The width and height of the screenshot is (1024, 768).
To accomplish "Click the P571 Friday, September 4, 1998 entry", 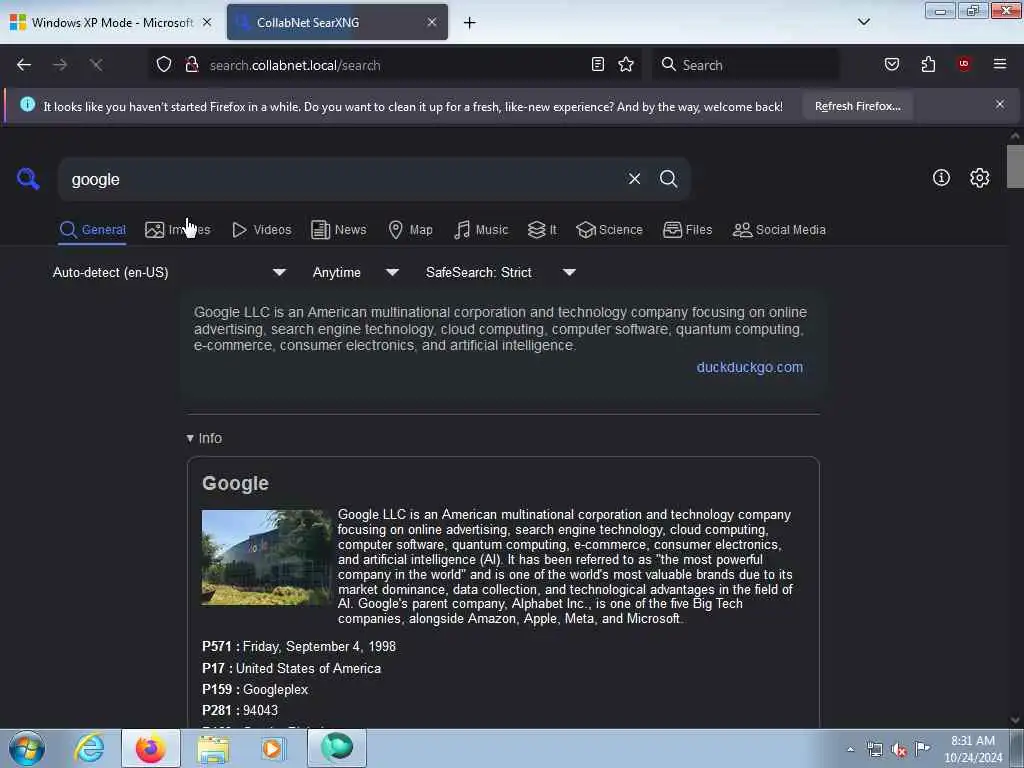I will pos(299,647).
